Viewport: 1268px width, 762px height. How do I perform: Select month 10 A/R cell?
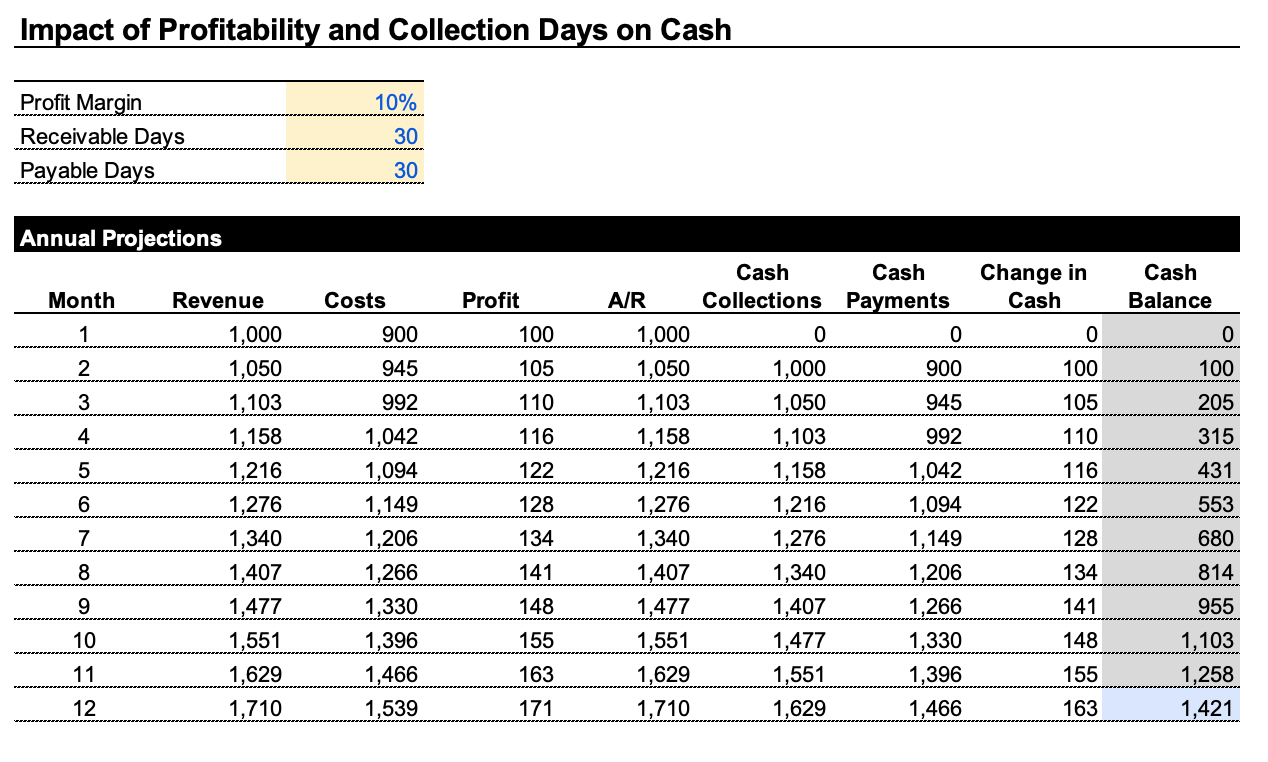(627, 640)
